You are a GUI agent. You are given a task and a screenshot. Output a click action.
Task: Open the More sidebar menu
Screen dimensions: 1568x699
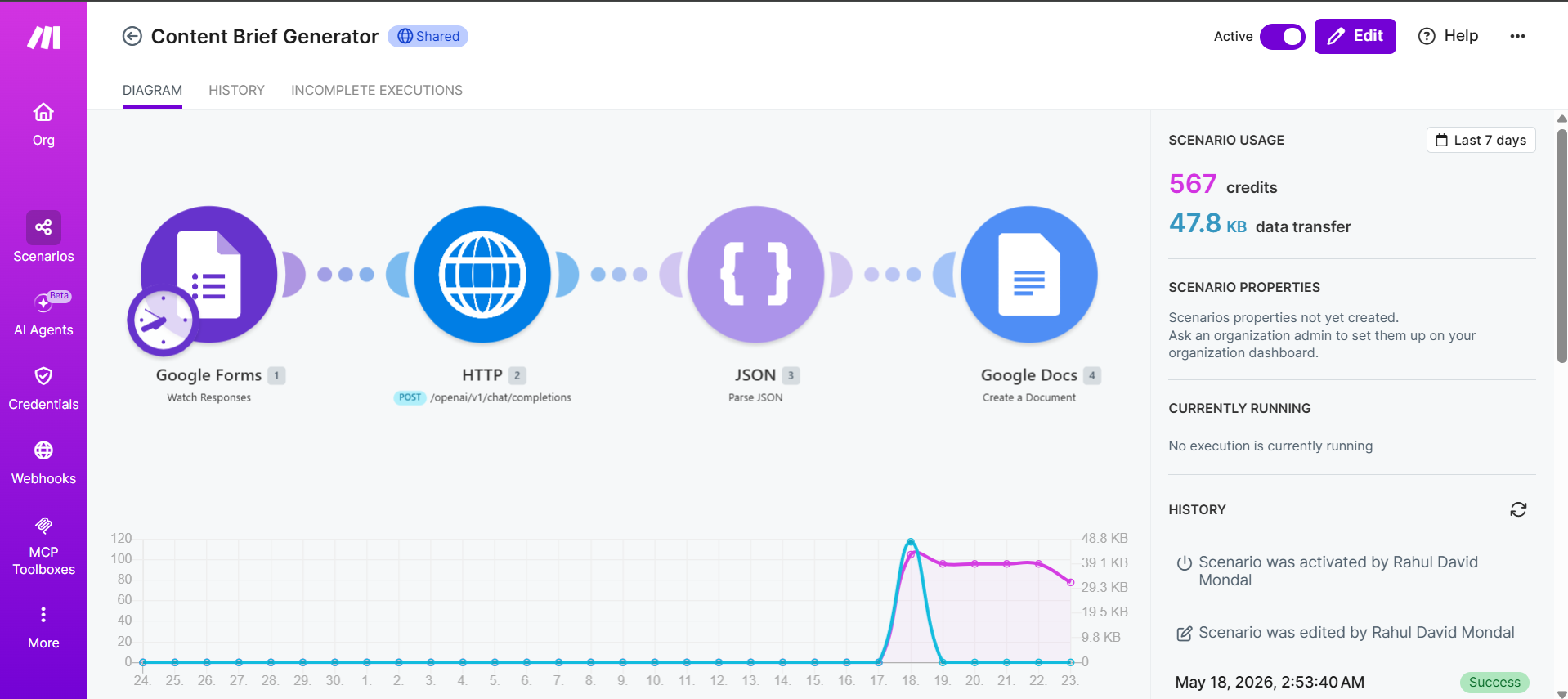[43, 627]
